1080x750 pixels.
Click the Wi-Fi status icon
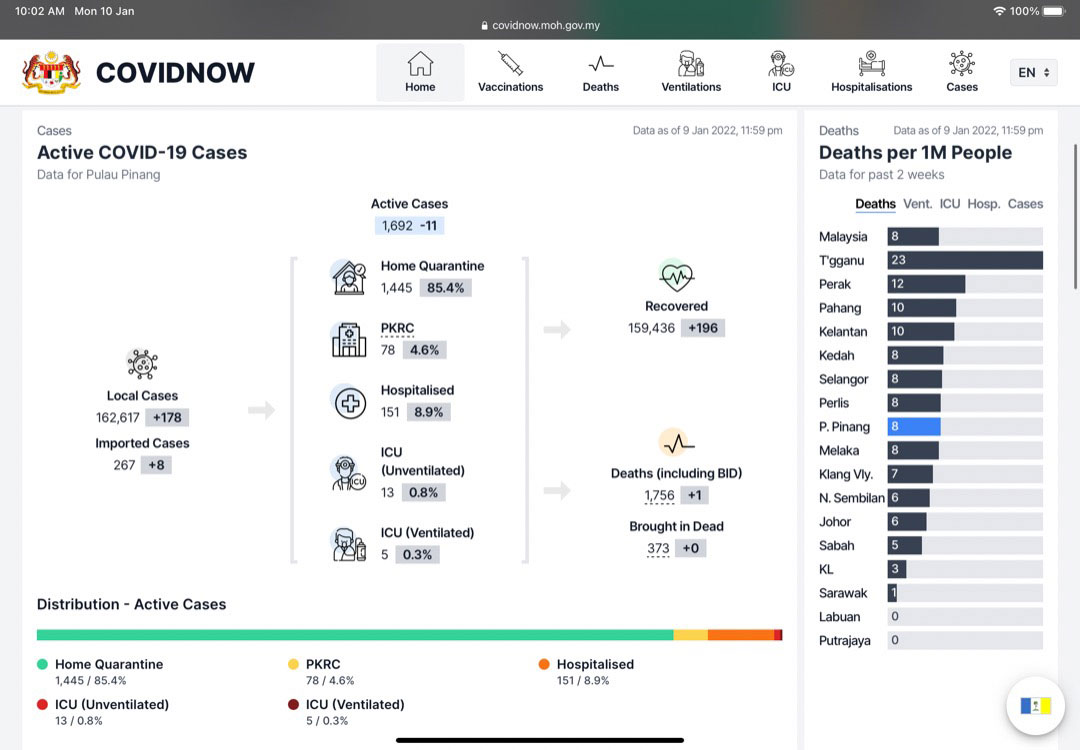tap(999, 11)
